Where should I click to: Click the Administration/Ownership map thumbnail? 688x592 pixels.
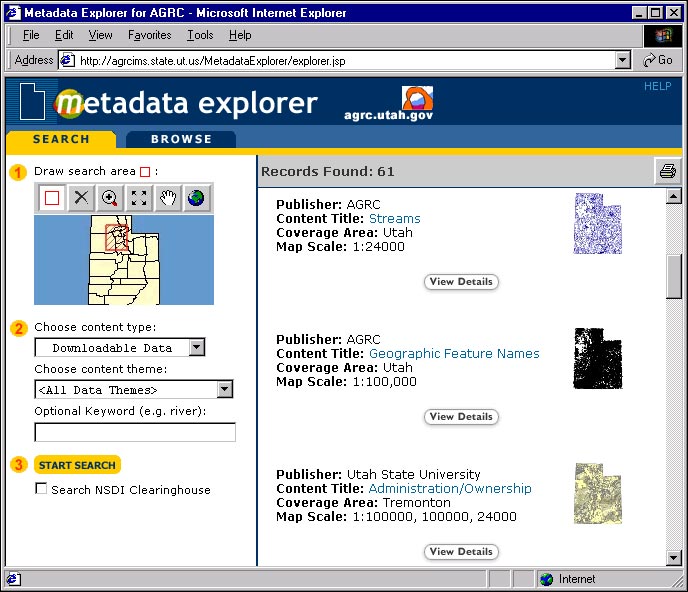tap(598, 494)
